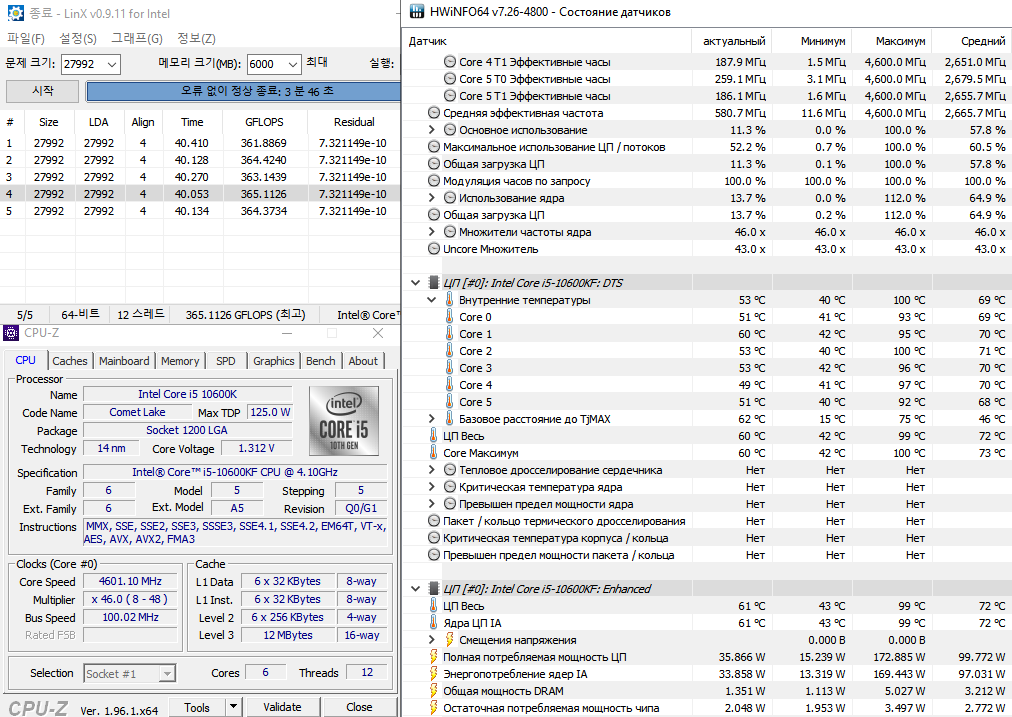Click thermometer icon for Ядра ЦП IA
This screenshot has width=1012, height=717.
pos(434,623)
